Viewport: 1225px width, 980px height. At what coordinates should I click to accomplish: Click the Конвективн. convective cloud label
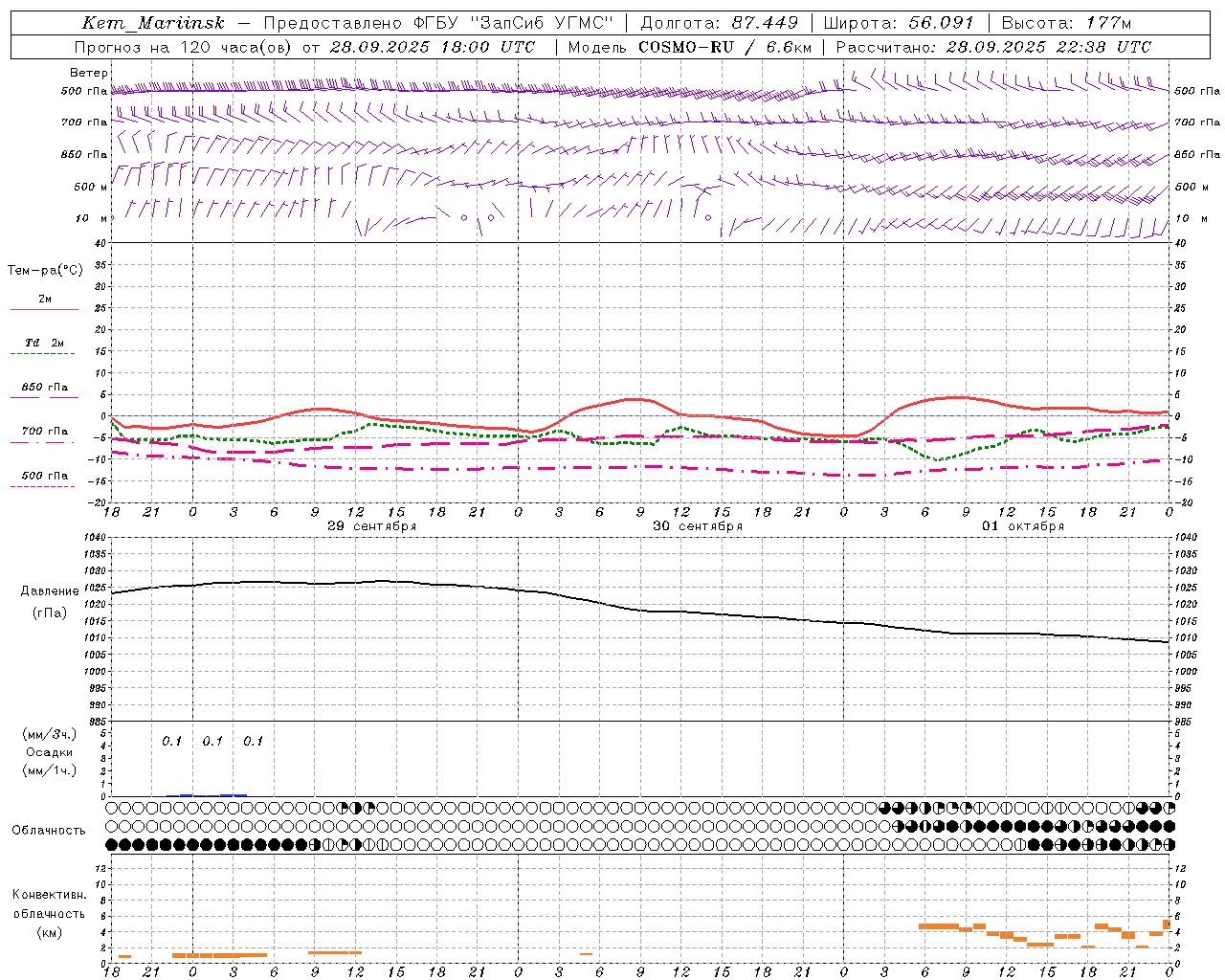(50, 895)
